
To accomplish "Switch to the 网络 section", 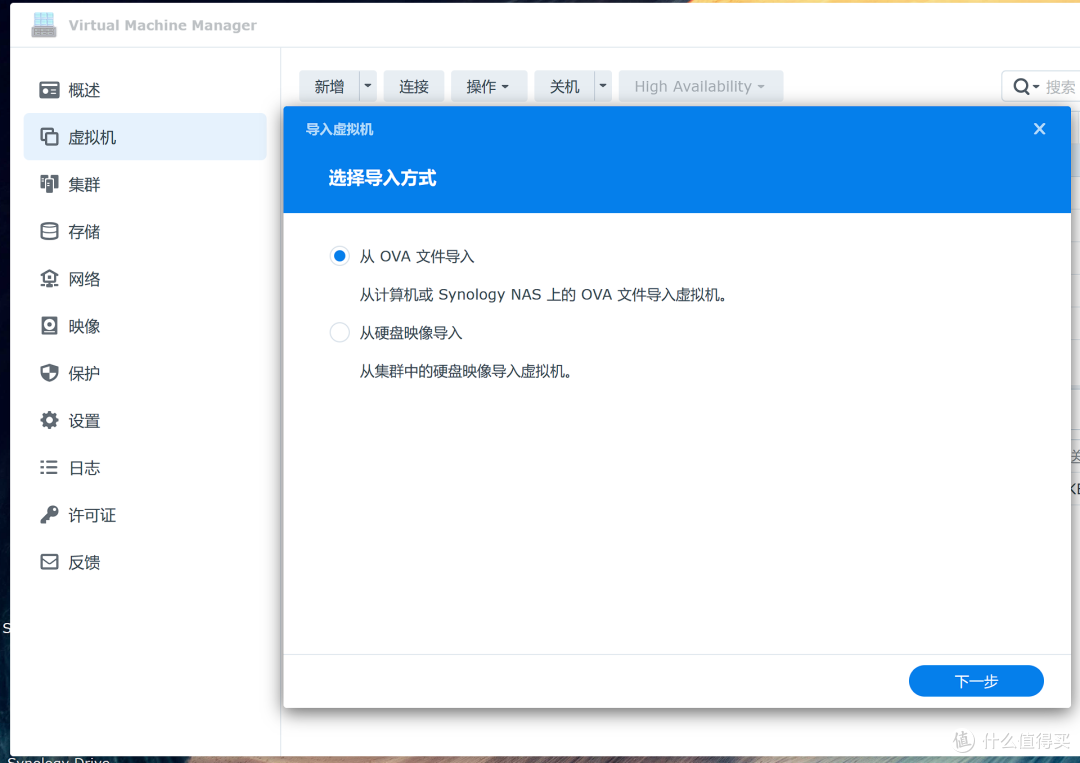I will [145, 279].
